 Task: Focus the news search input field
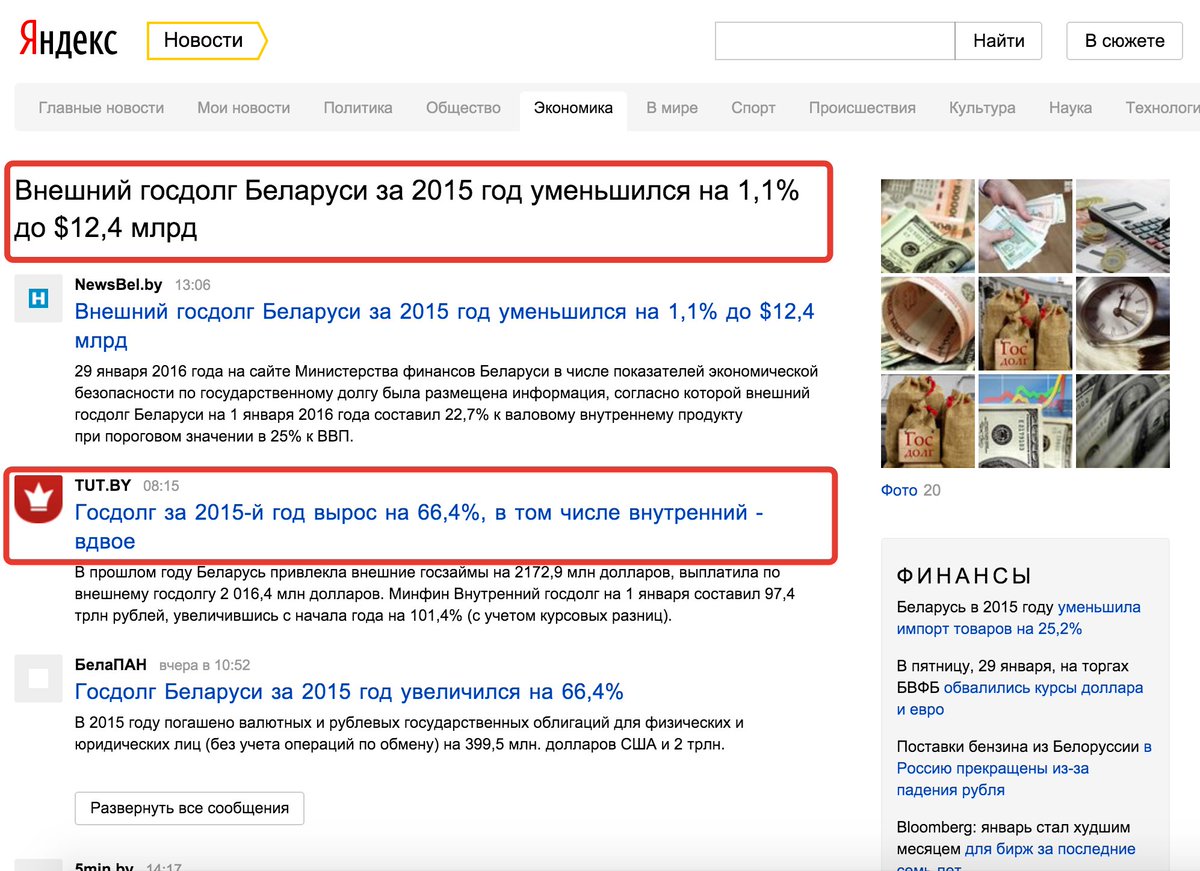click(x=835, y=41)
